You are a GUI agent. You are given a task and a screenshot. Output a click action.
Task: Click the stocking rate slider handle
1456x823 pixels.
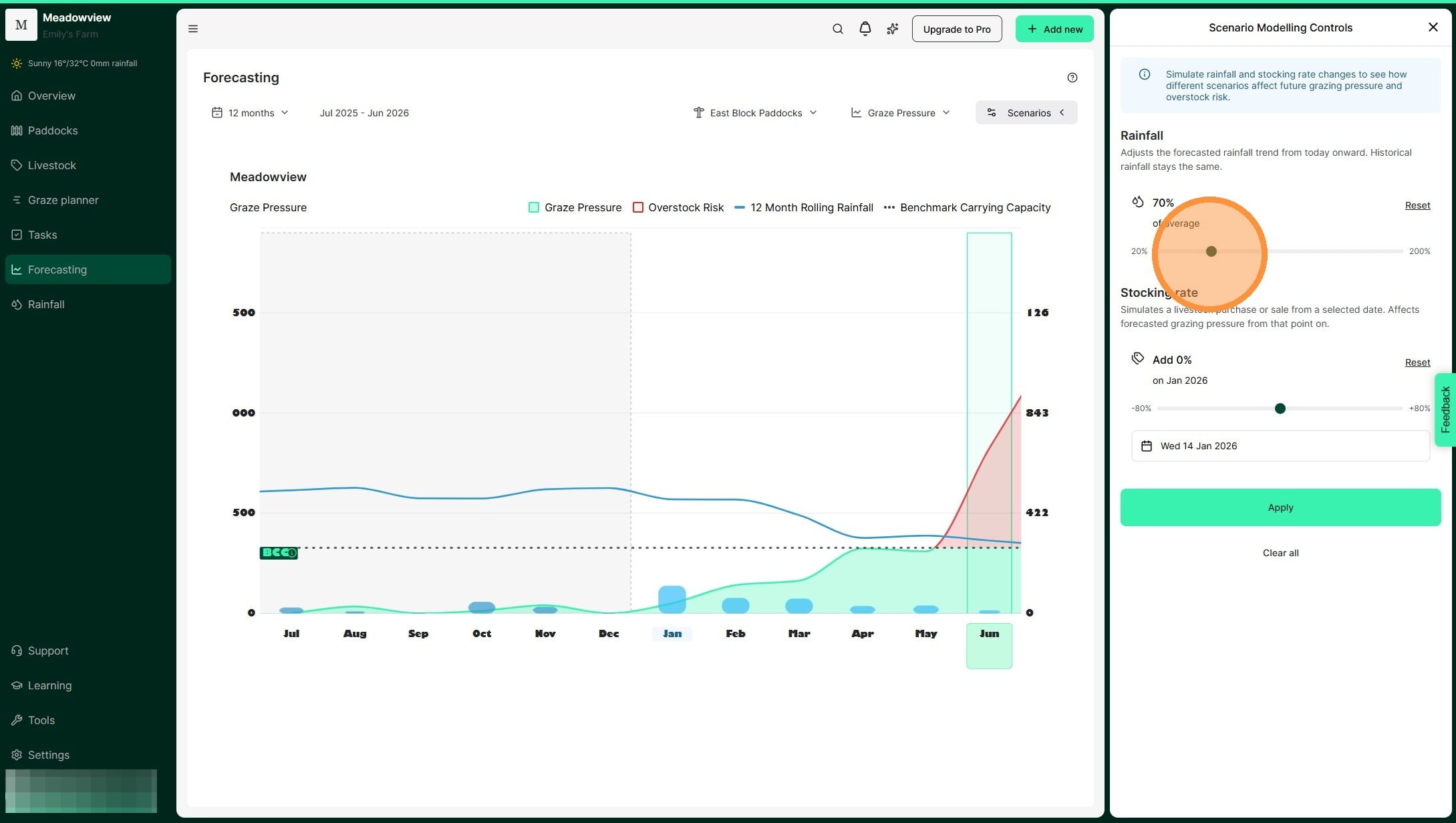(x=1280, y=408)
